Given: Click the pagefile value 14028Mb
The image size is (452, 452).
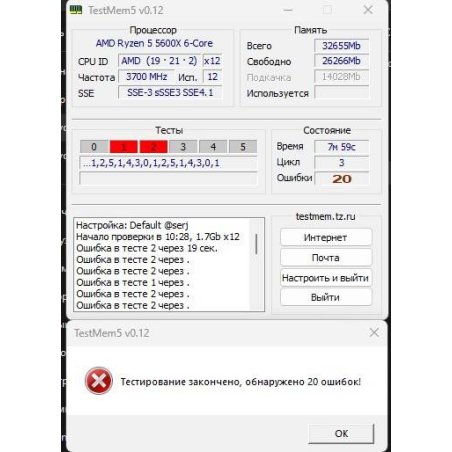Looking at the screenshot, I should point(341,77).
